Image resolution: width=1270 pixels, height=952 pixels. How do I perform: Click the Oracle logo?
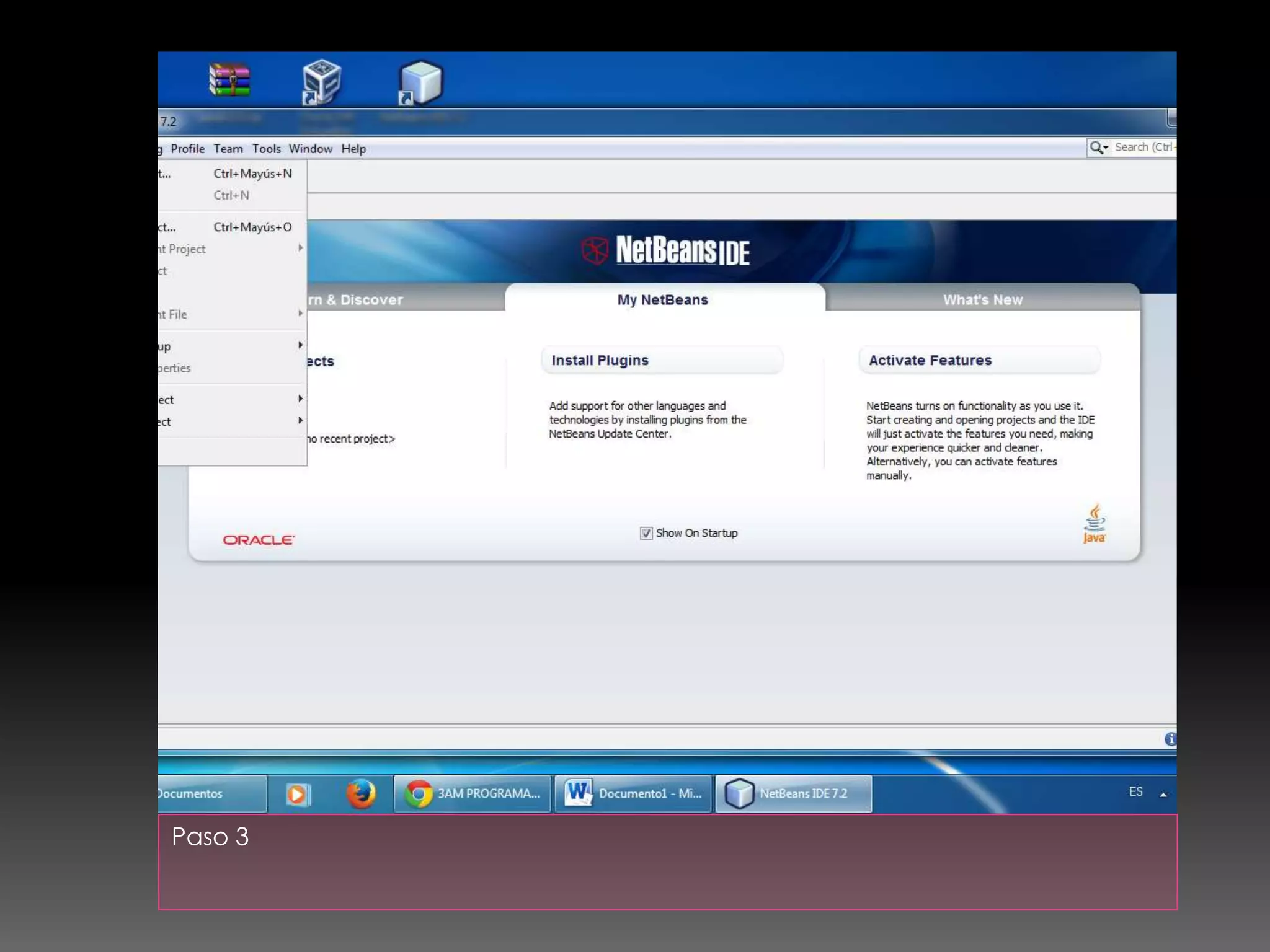[259, 540]
